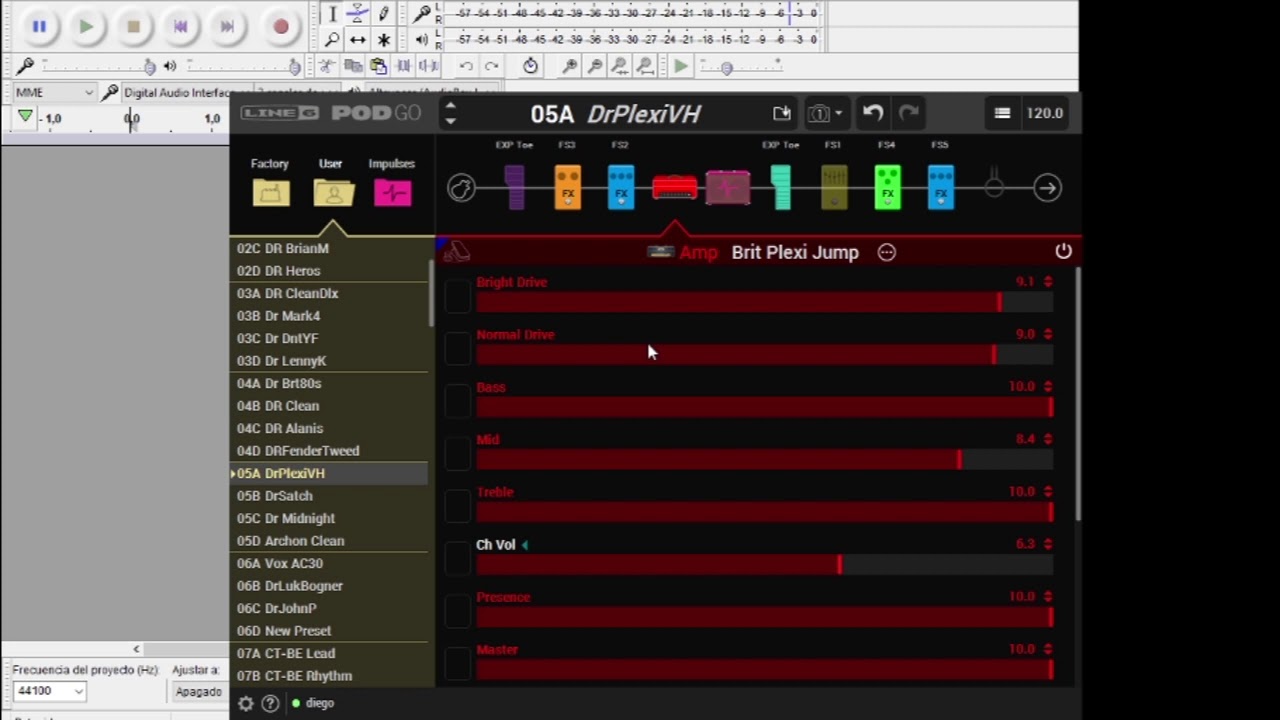
Task: Select the blue FS2 effect block
Action: pyautogui.click(x=621, y=188)
